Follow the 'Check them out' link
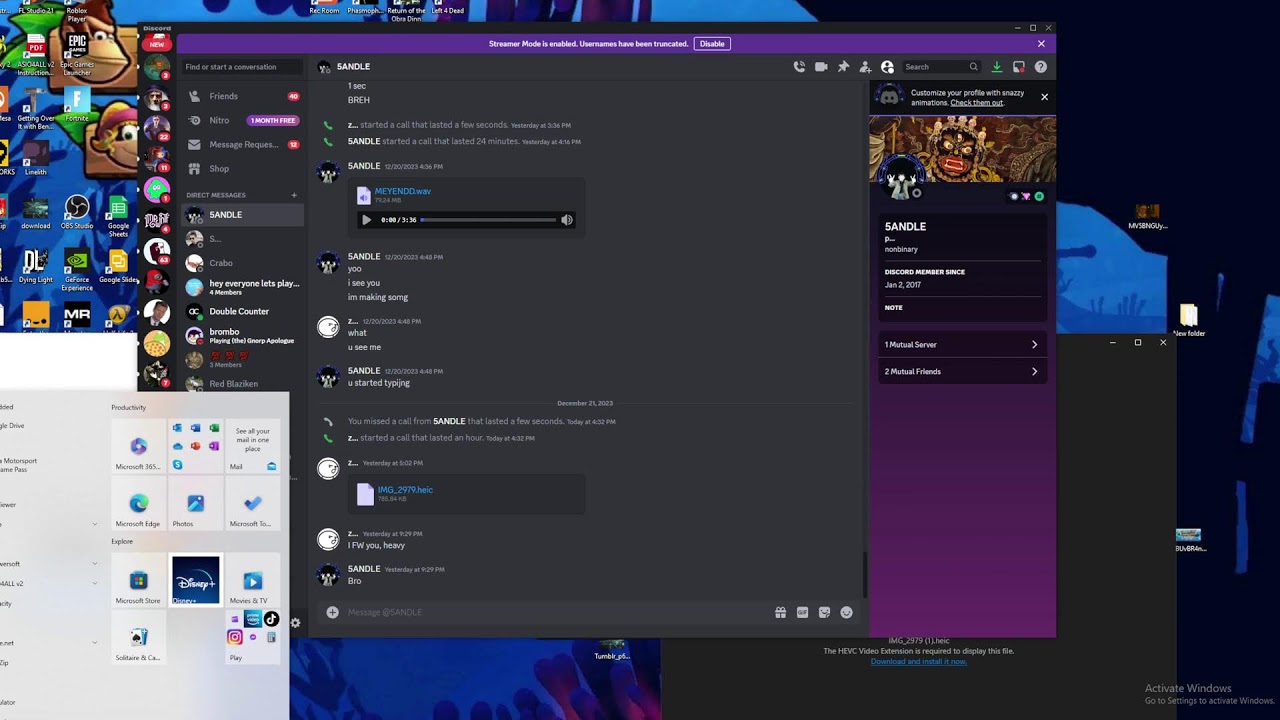 click(976, 103)
